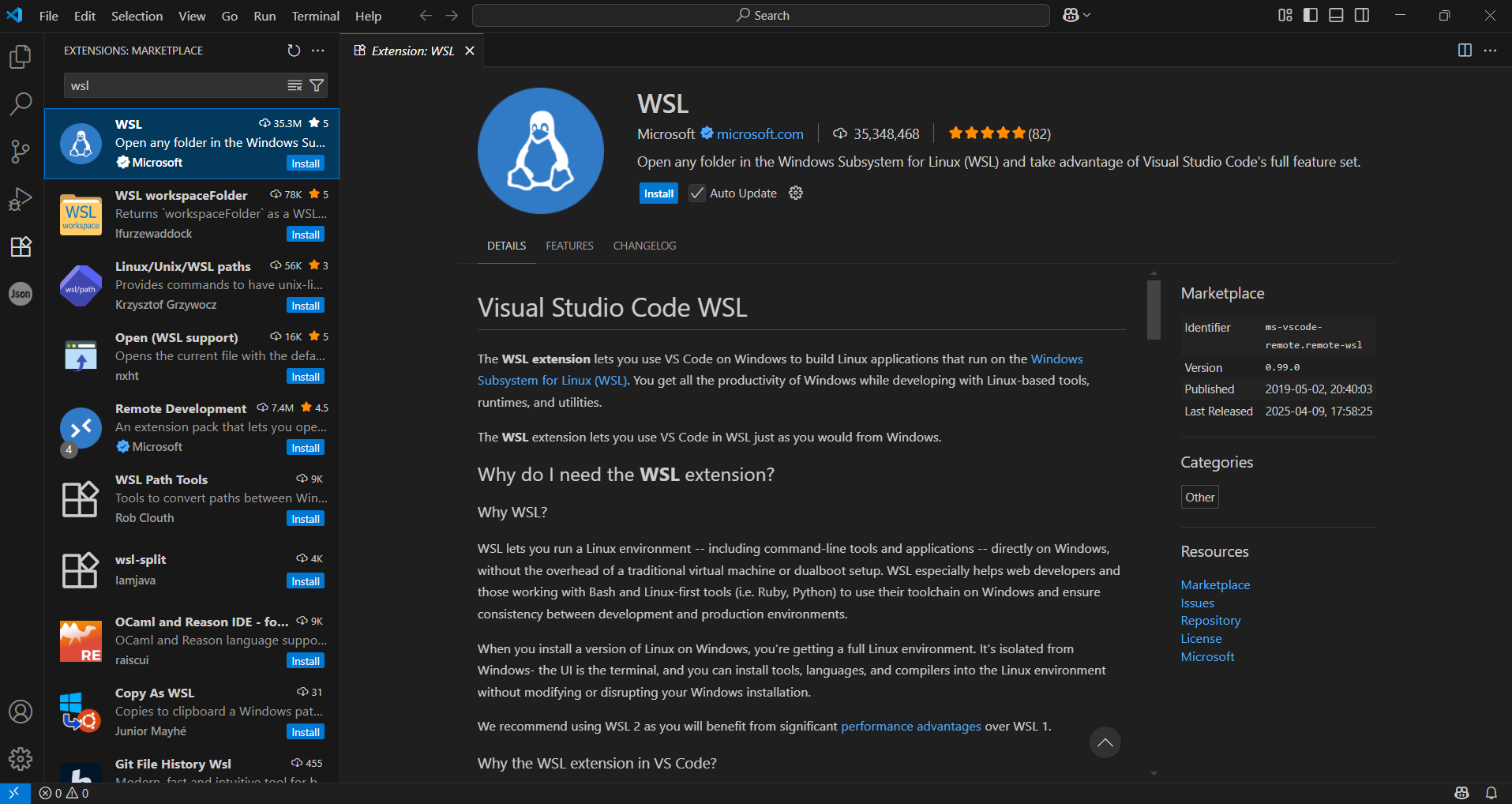The image size is (1512, 804).
Task: Open Copilot menu dropdown in title bar
Action: click(1077, 15)
